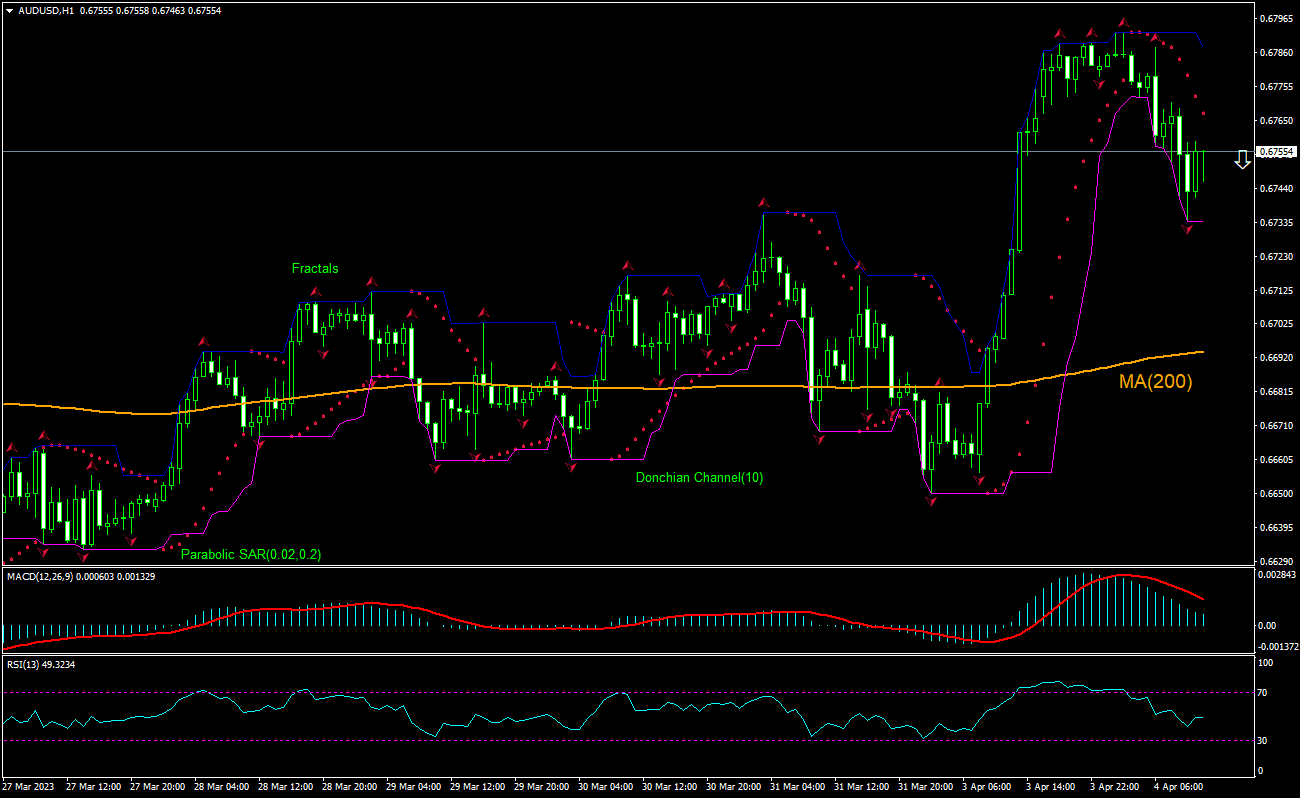The width and height of the screenshot is (1300, 798).
Task: Click the Donchian Channel(10) label
Action: pos(698,477)
